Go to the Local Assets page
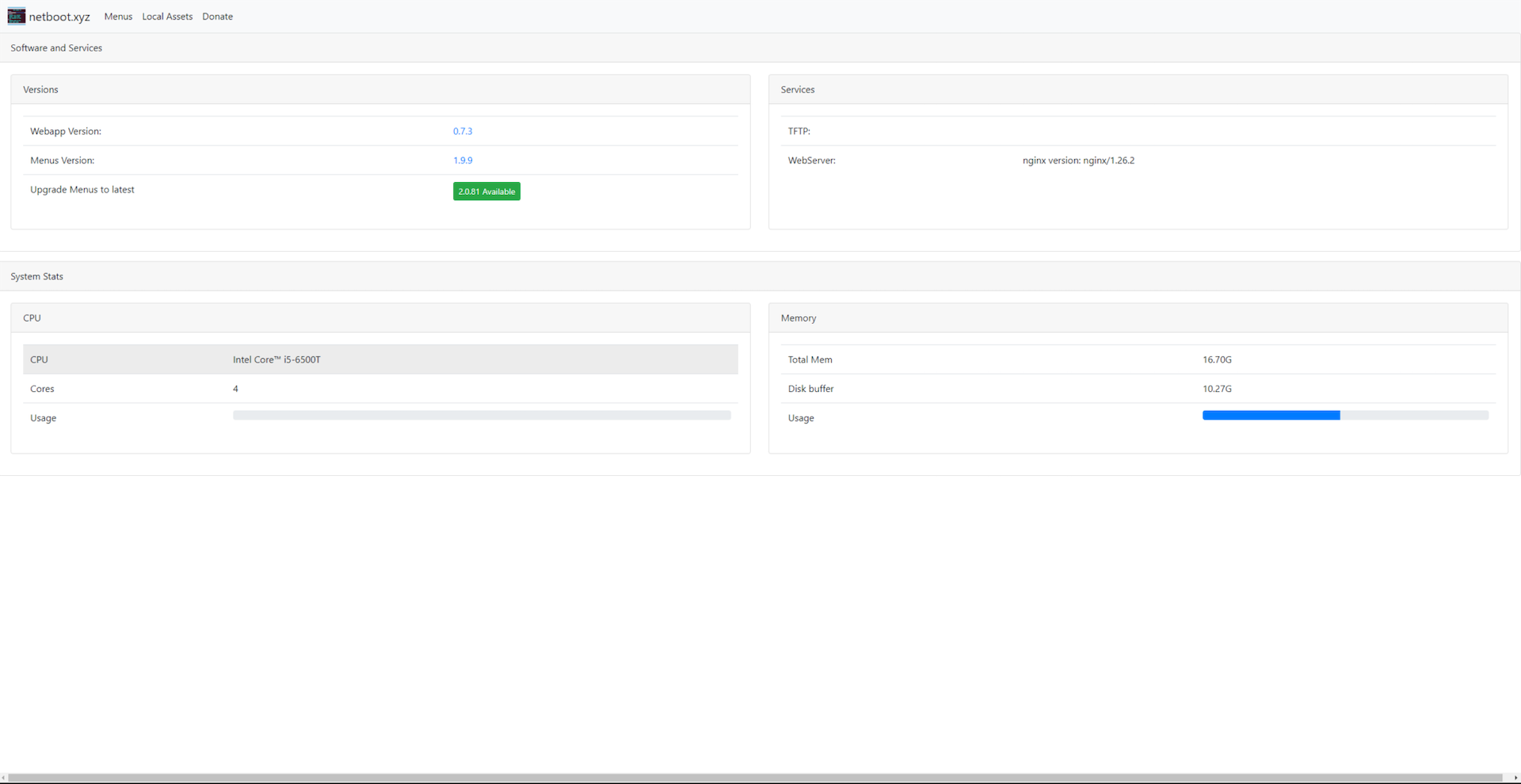The image size is (1521, 784). tap(167, 17)
